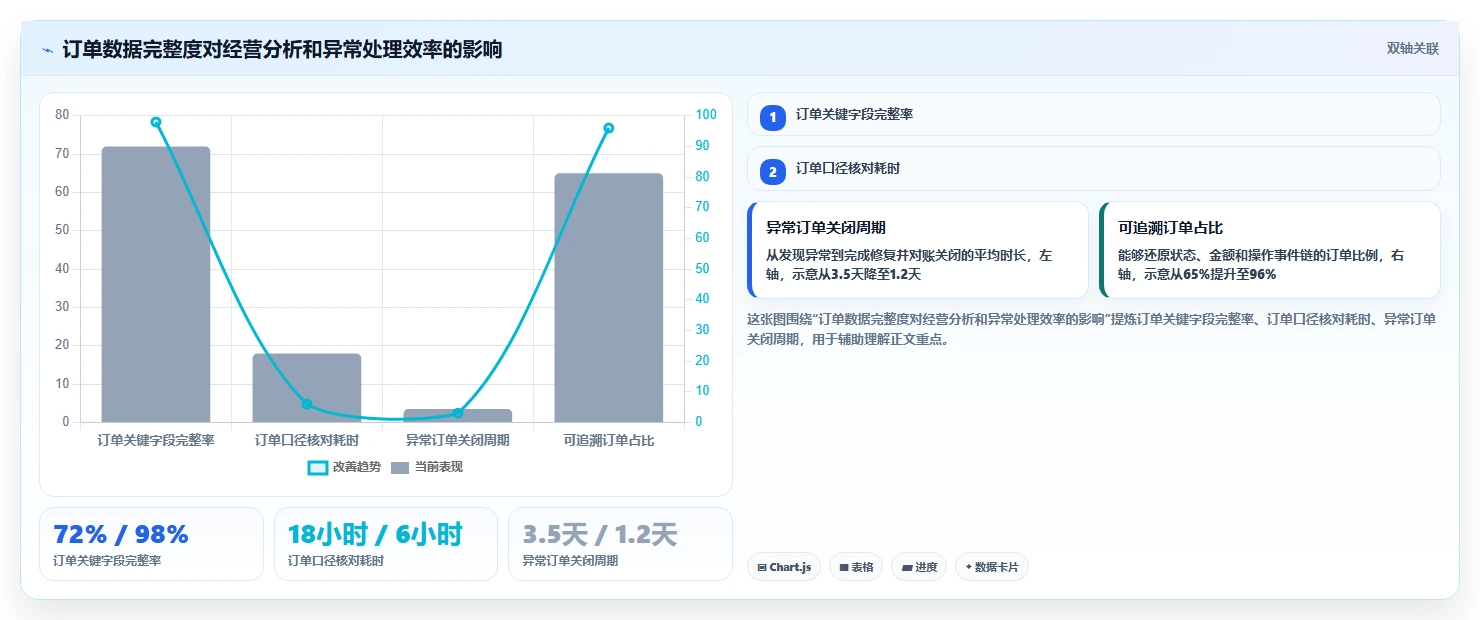Click the 表格 chip icon

click(844, 568)
